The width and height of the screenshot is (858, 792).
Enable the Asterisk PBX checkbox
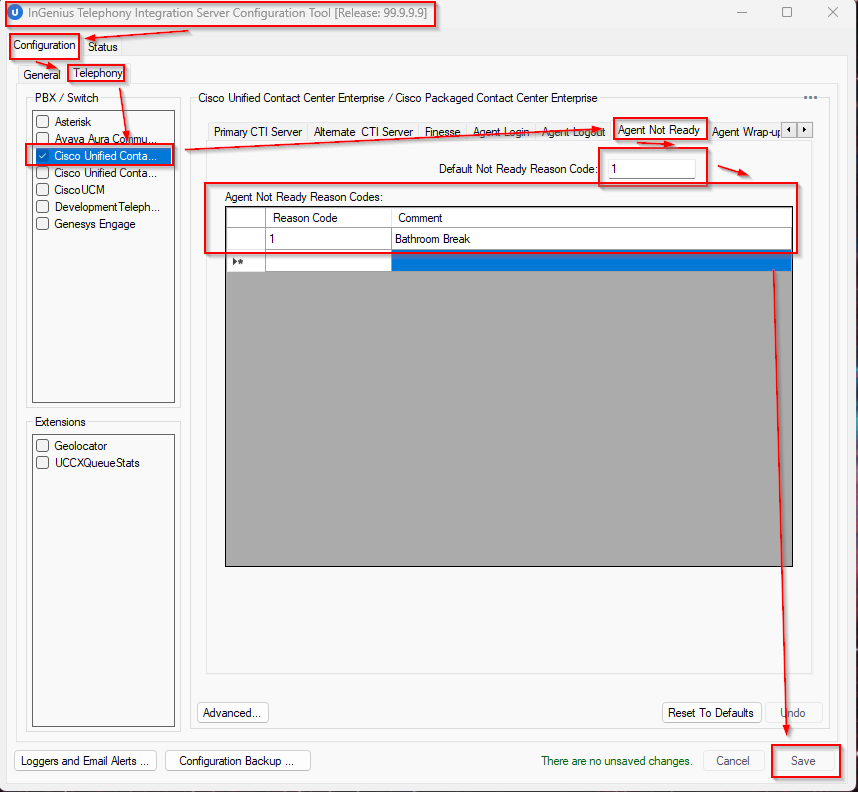pos(43,122)
